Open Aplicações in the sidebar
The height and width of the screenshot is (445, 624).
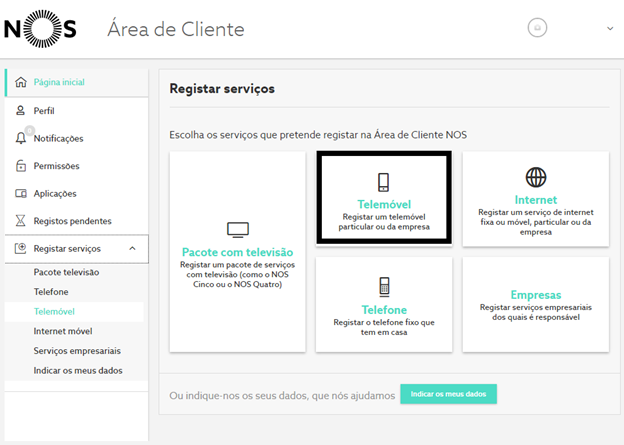[55, 193]
